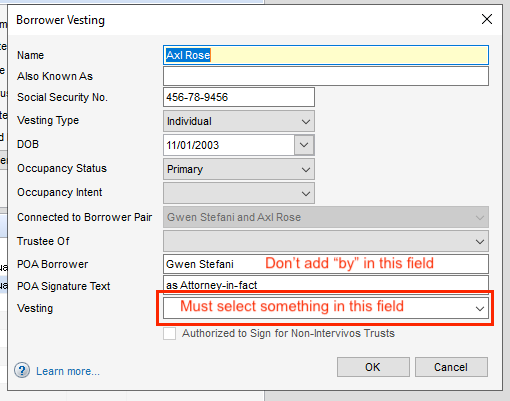Screen dimensions: 510x401
Task: Expand the empty Occupancy Intent combo box
Action: [x=239, y=193]
